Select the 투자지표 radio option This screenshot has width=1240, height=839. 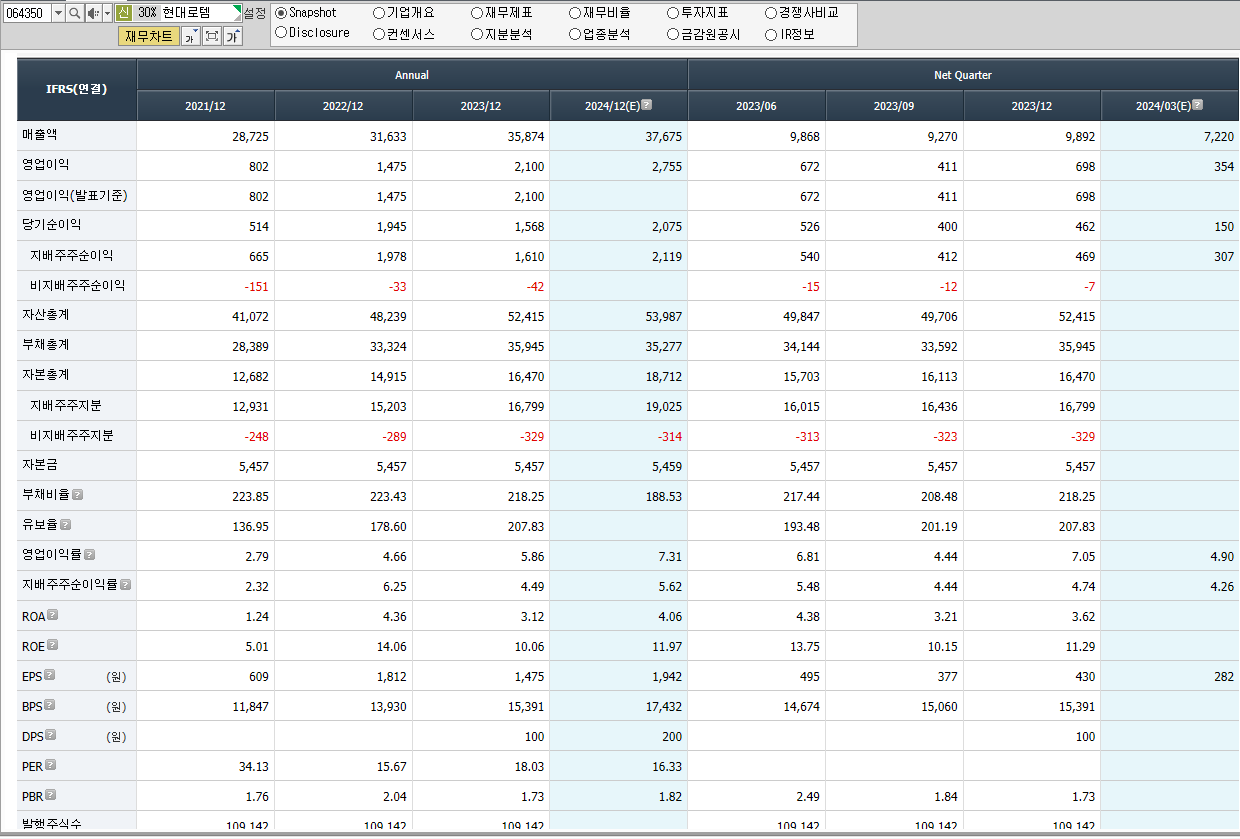pos(673,13)
